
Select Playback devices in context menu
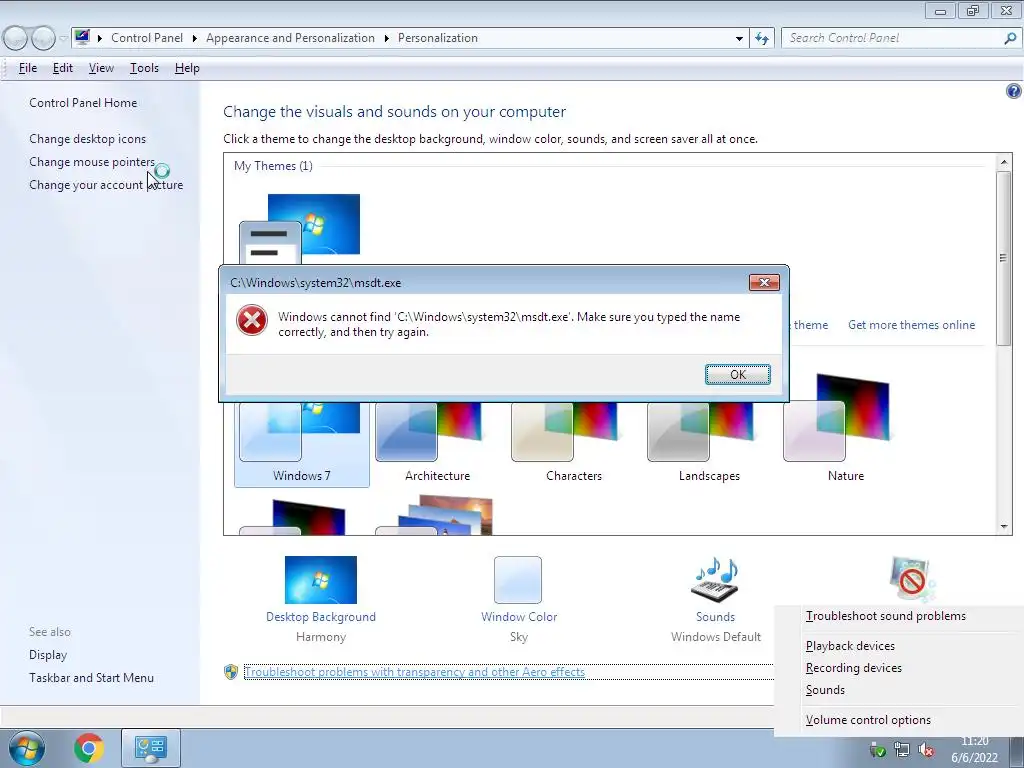850,645
